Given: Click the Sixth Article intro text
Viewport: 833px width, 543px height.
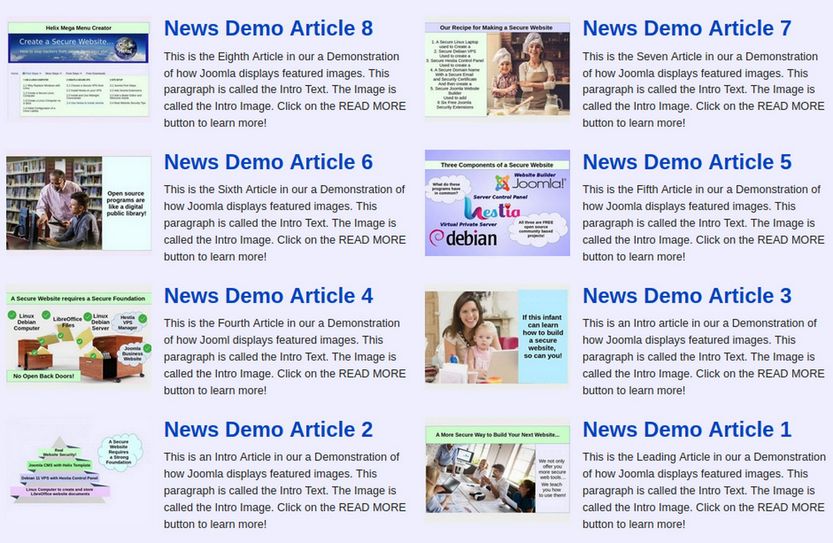Looking at the screenshot, I should (x=285, y=223).
